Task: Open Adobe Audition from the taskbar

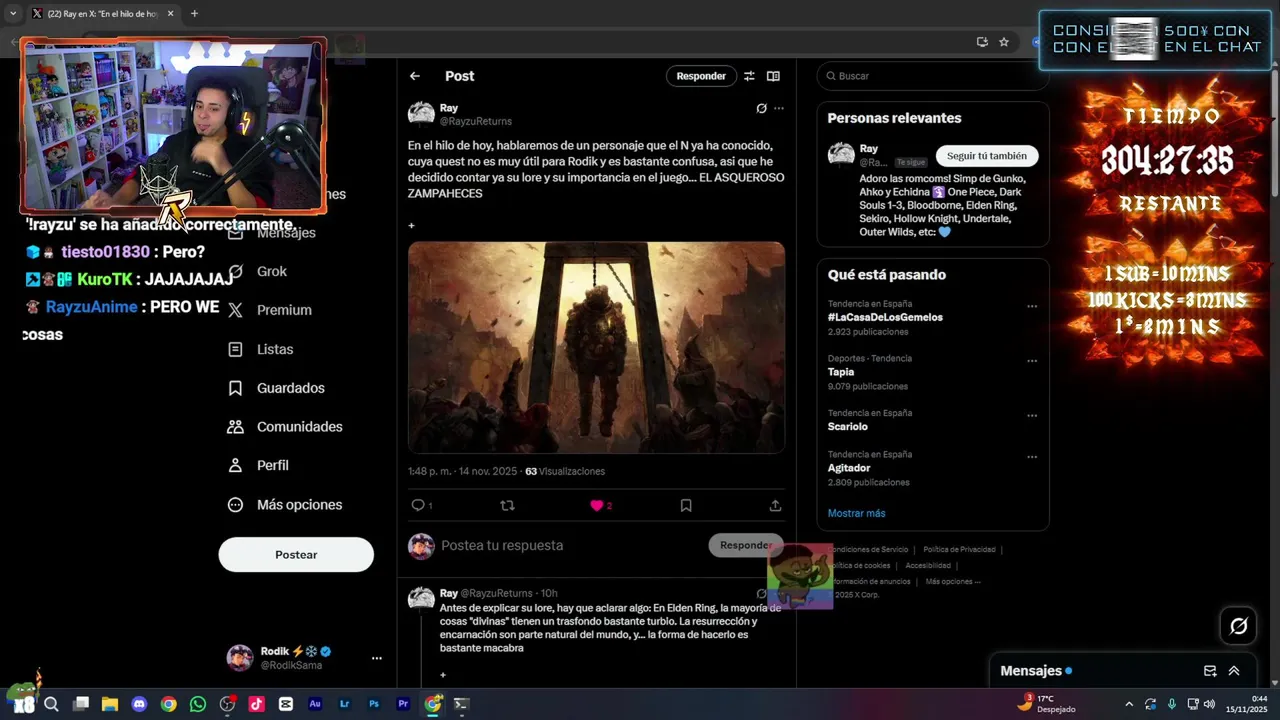Action: point(315,704)
